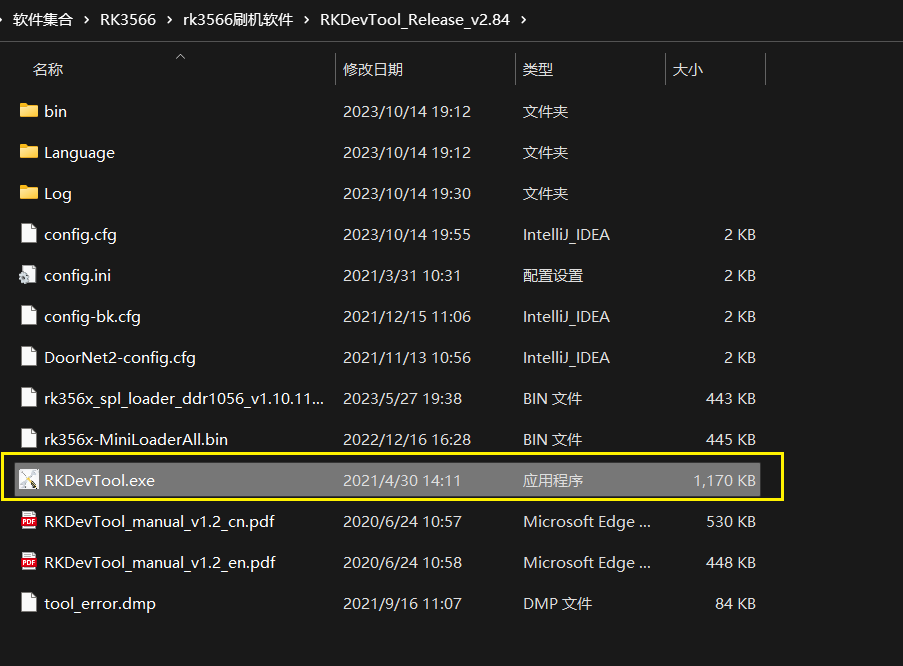
Task: Click date 2021/3/31 10:31 of config.ini
Action: click(402, 275)
